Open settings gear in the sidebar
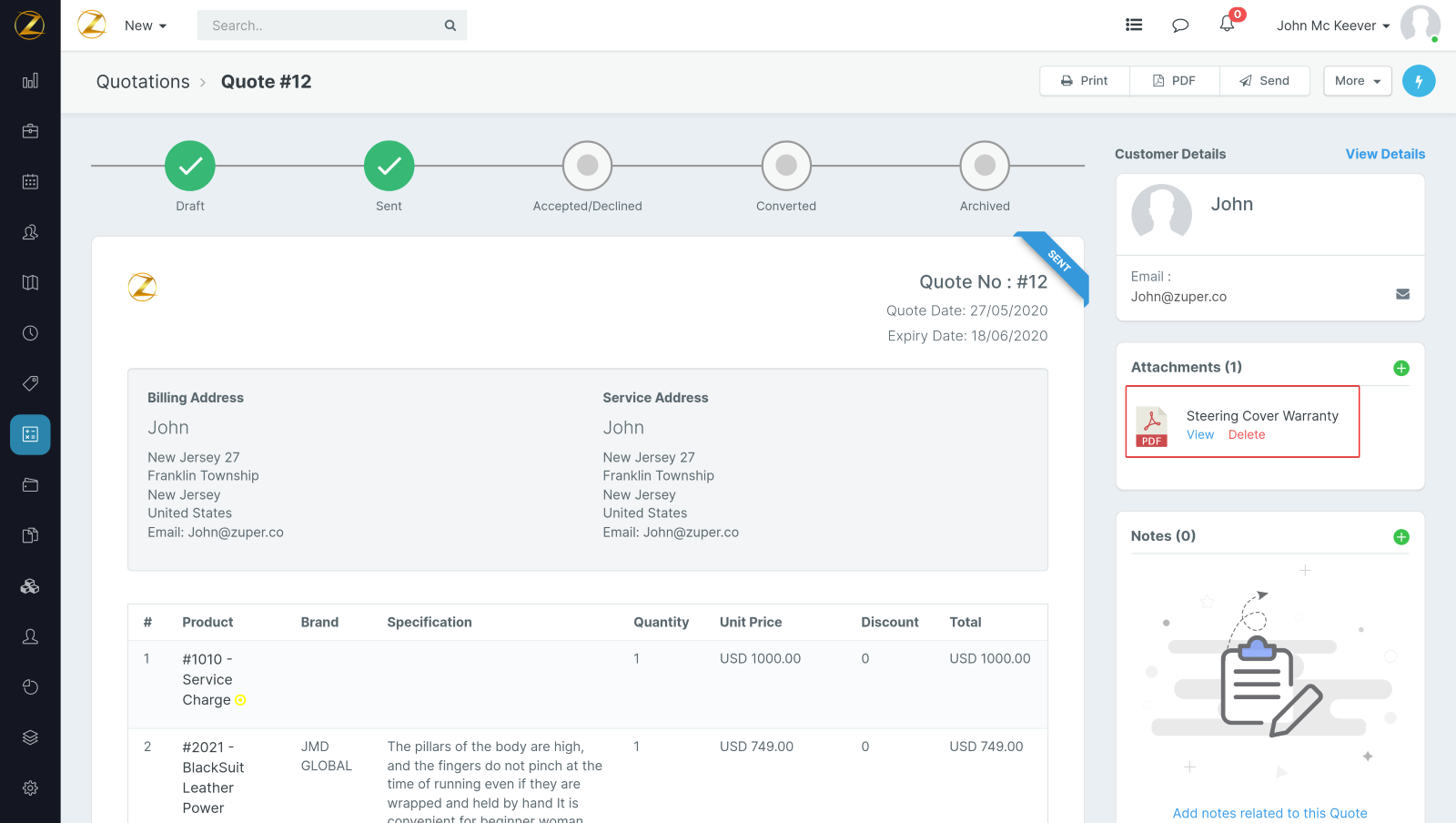 point(30,787)
